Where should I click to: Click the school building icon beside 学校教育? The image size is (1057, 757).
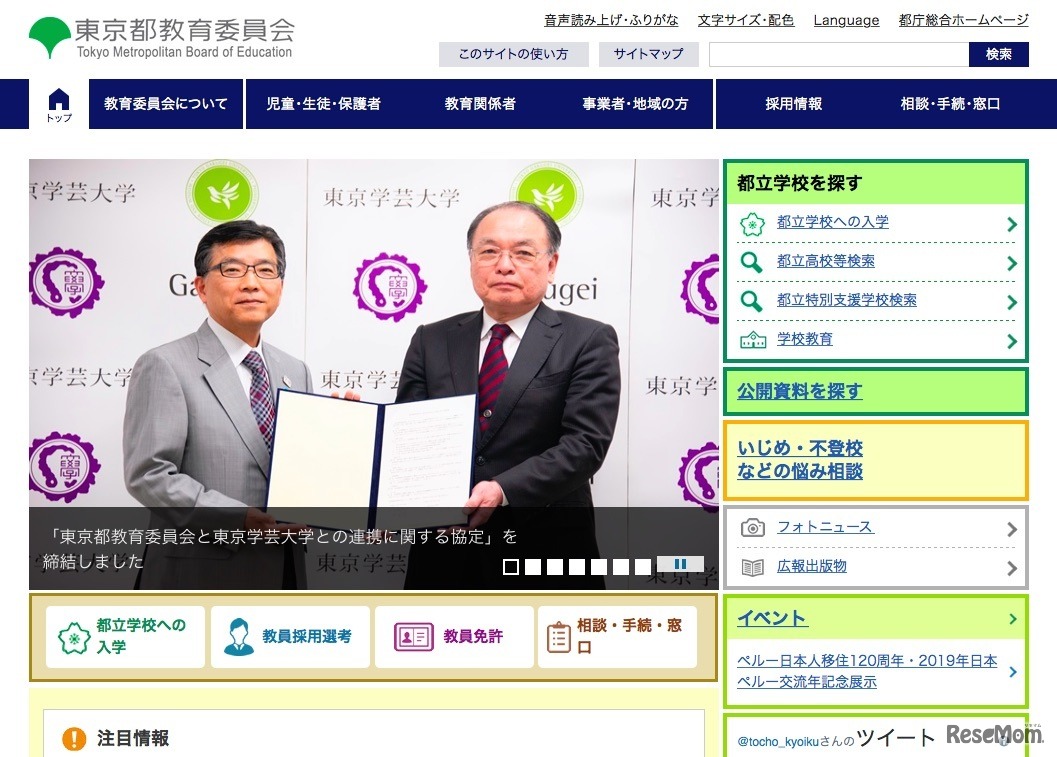pyautogui.click(x=753, y=340)
